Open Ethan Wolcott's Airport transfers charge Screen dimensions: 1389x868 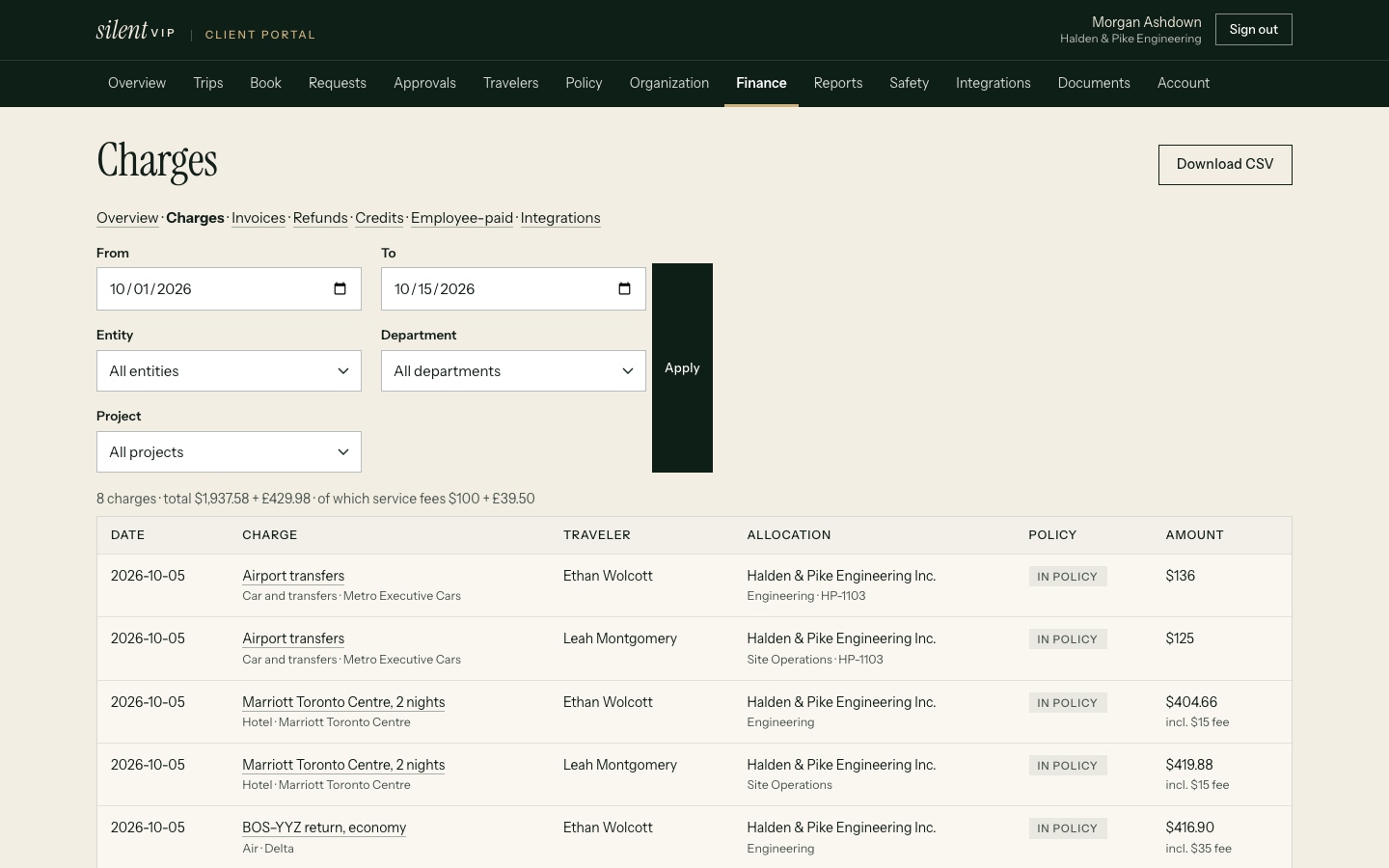pos(293,576)
